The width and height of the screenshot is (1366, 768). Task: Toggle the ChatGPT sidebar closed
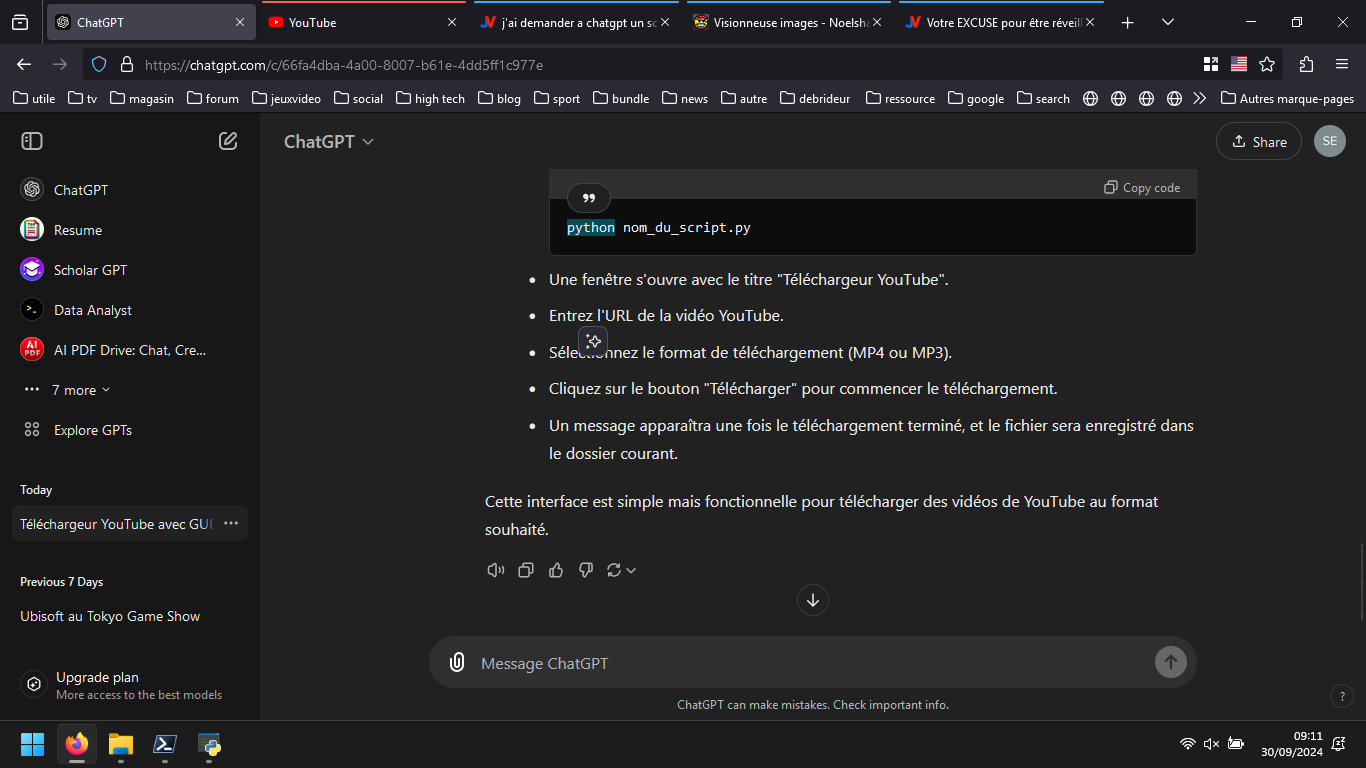pyautogui.click(x=32, y=141)
